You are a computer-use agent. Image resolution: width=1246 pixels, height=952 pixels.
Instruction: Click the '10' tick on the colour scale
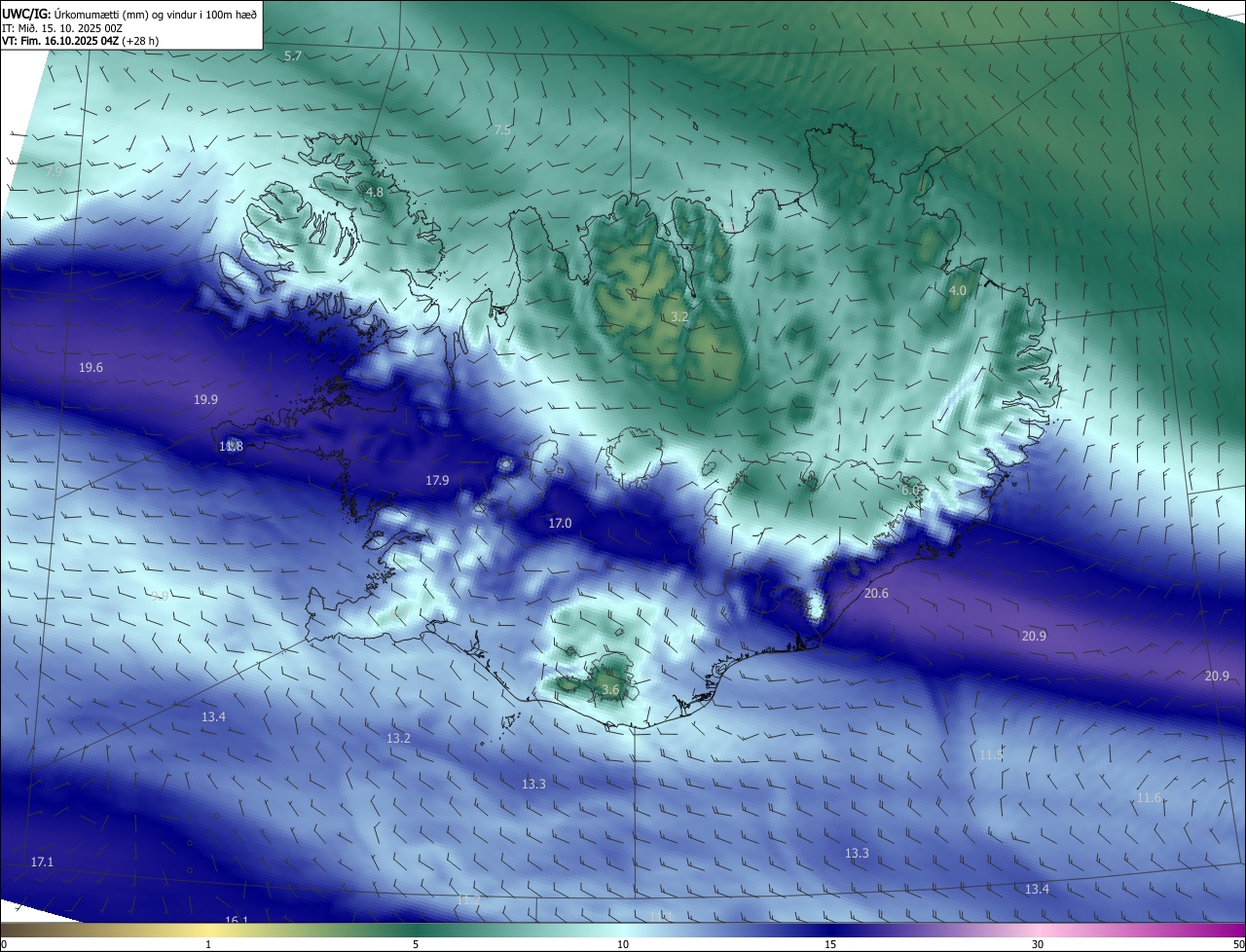(x=623, y=944)
